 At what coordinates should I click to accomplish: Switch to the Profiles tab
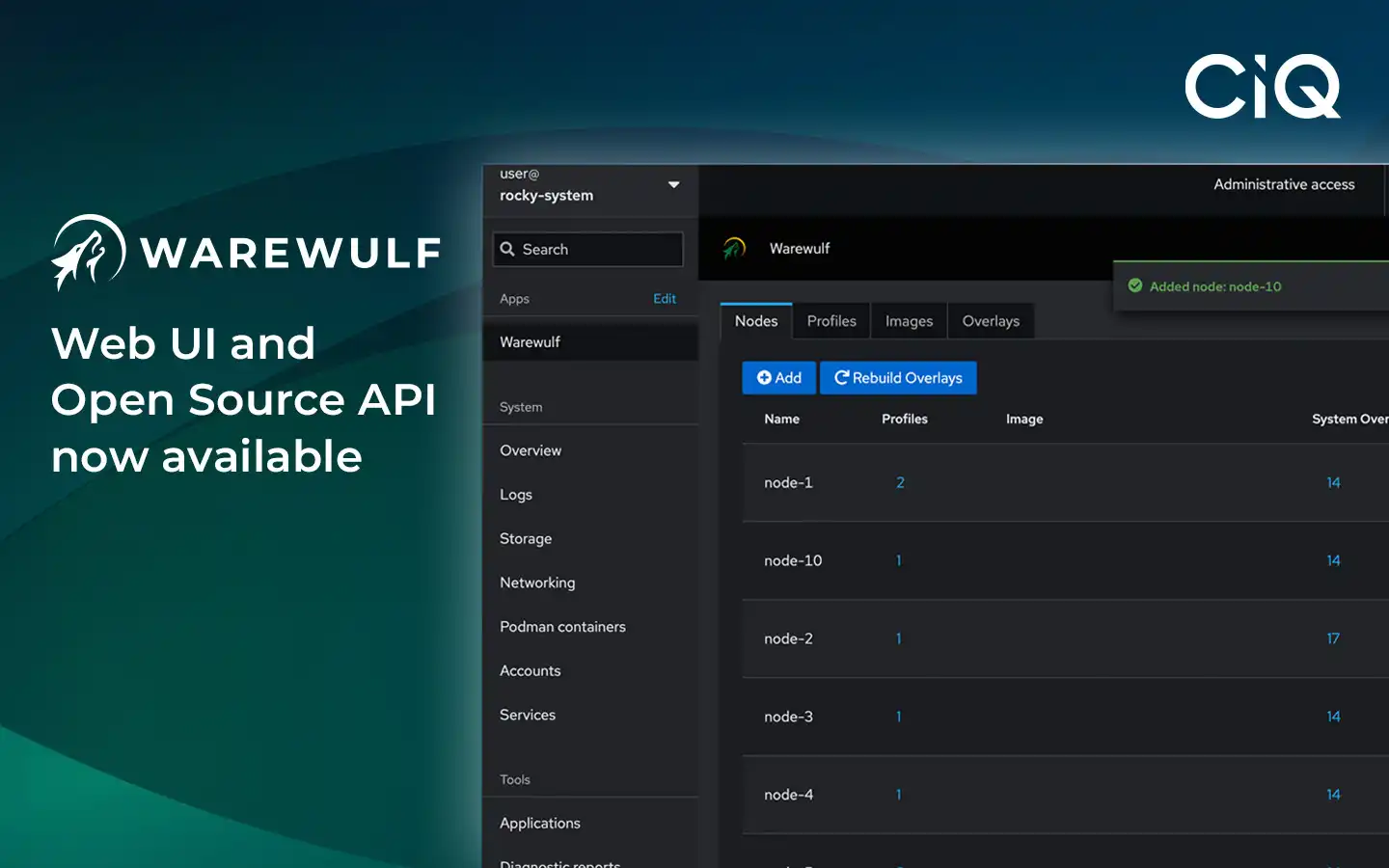(x=831, y=320)
